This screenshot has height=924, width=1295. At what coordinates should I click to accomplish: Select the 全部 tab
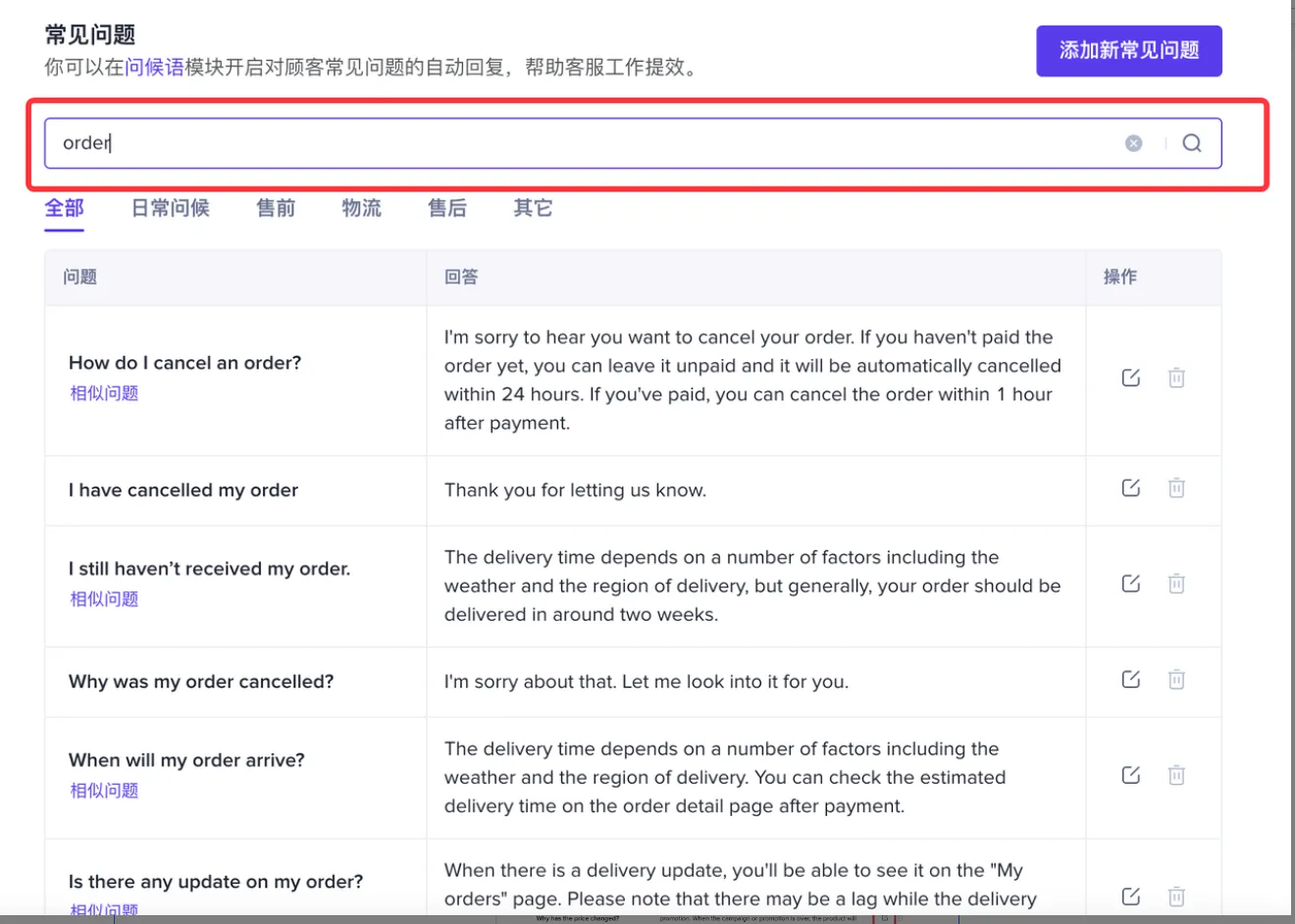click(65, 208)
